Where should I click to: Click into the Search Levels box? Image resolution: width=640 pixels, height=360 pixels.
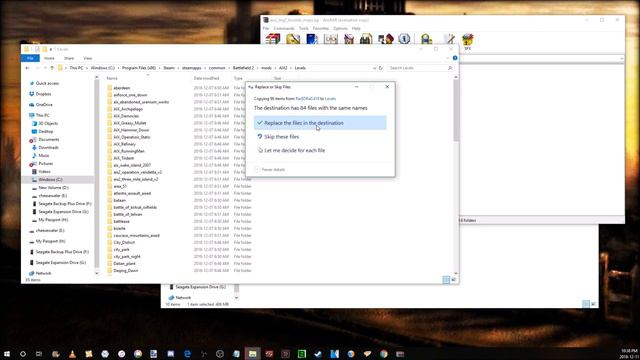(417, 68)
